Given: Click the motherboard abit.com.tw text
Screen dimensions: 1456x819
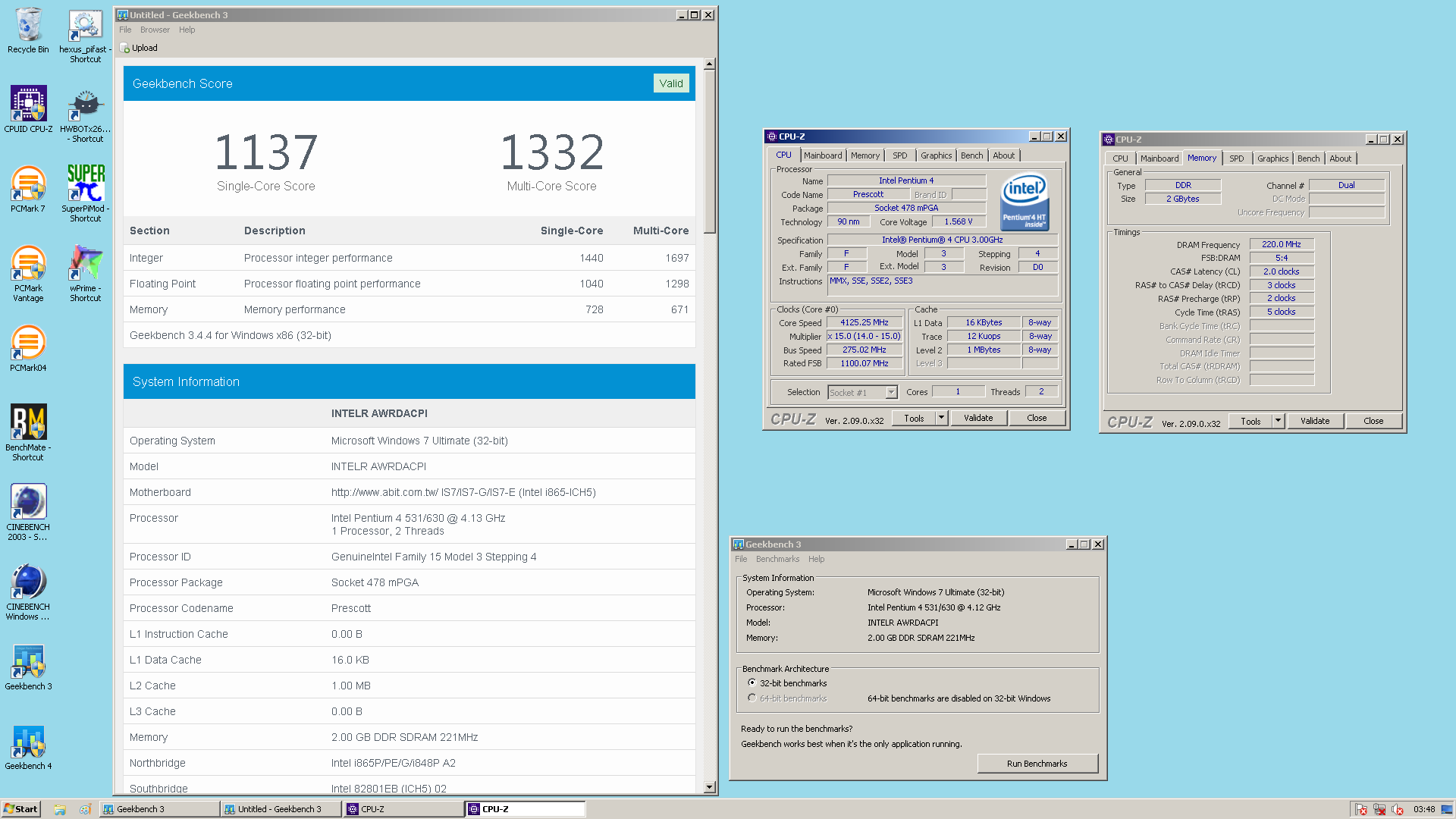Looking at the screenshot, I should click(463, 492).
